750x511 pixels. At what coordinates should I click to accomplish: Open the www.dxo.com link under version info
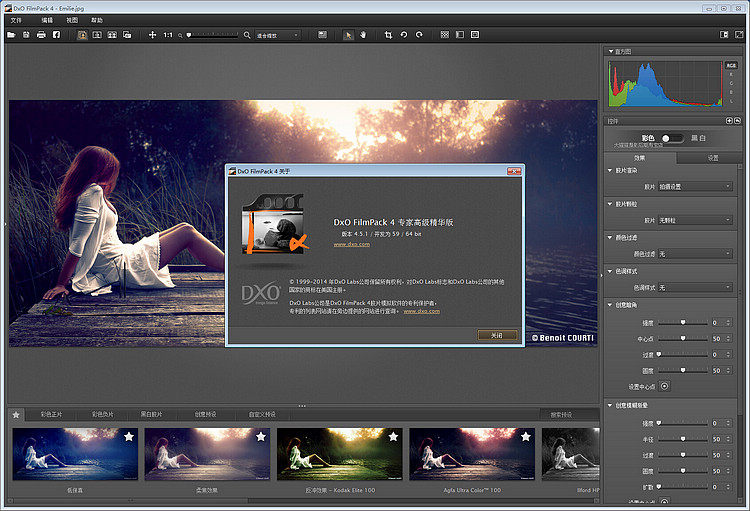(352, 244)
